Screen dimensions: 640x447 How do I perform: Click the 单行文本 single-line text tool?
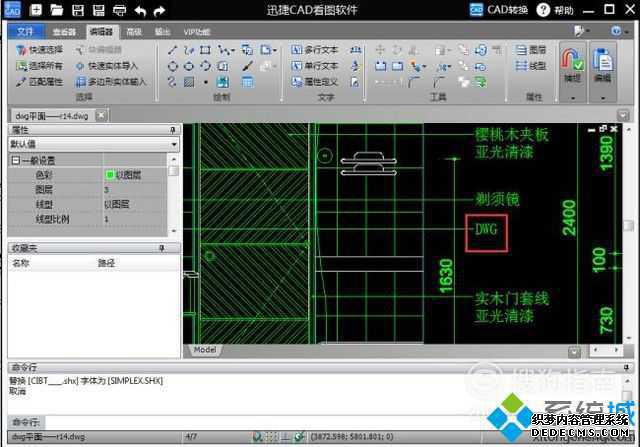[315, 66]
